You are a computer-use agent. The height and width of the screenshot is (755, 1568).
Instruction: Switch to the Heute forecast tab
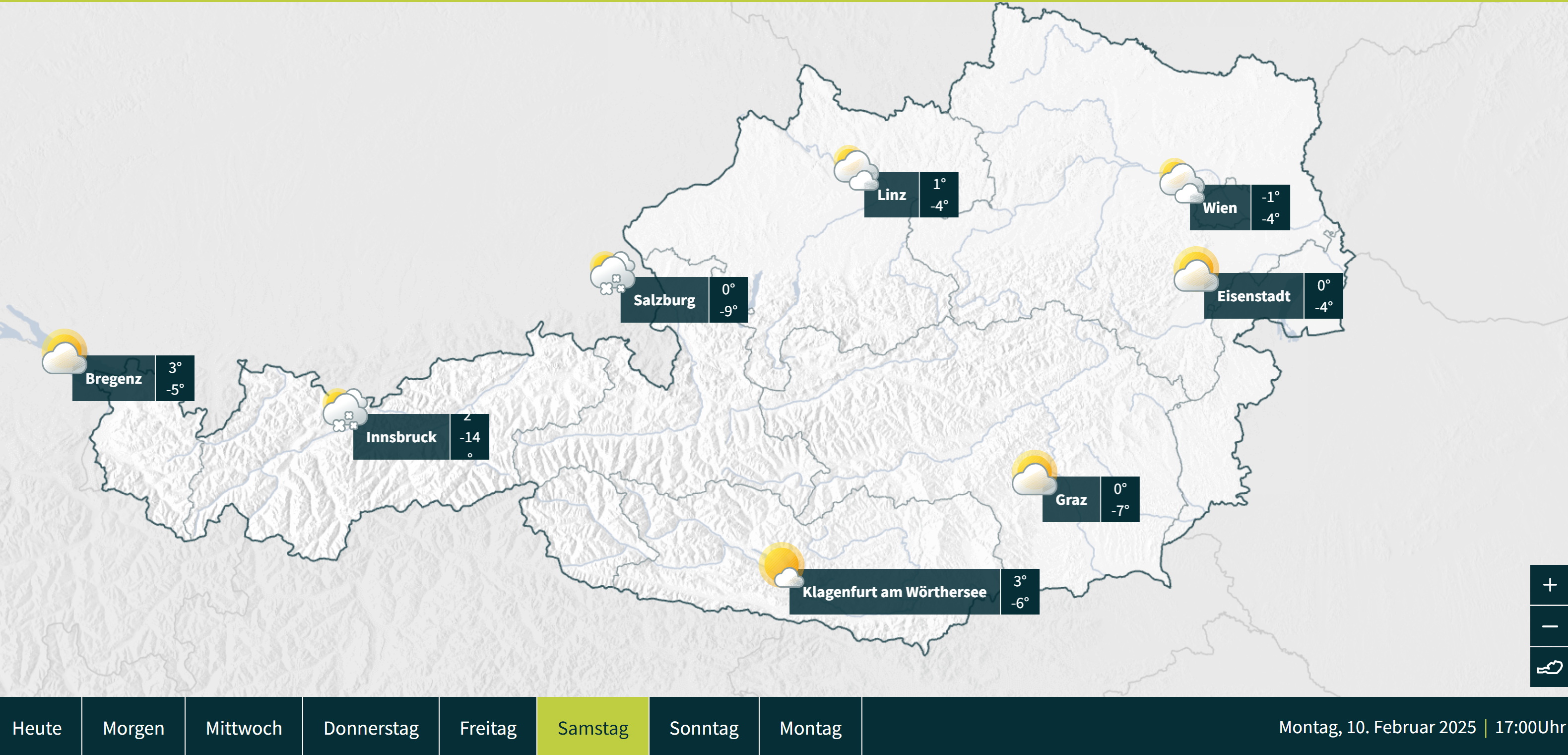click(x=37, y=728)
